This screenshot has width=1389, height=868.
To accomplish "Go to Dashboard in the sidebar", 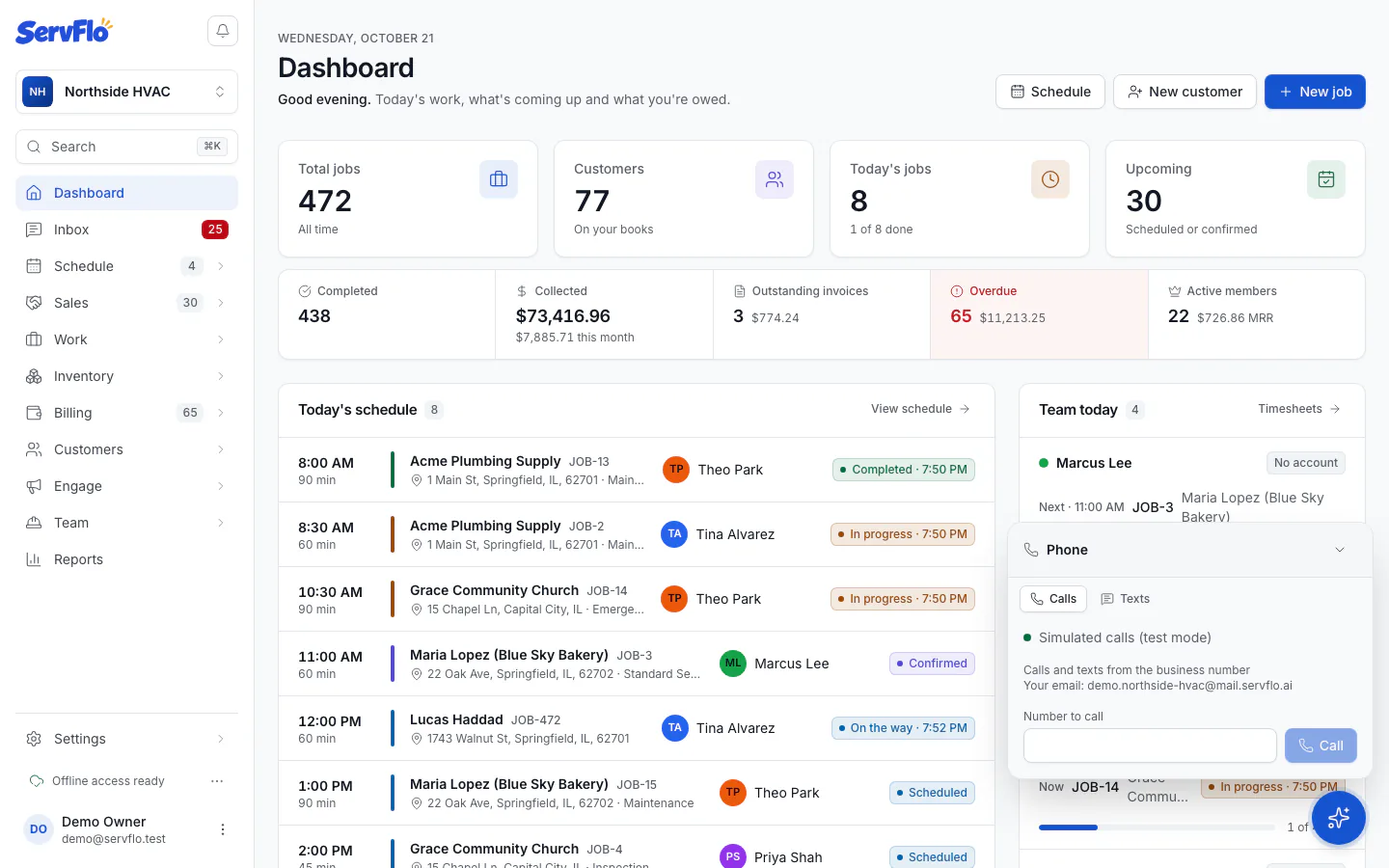I will [x=126, y=193].
